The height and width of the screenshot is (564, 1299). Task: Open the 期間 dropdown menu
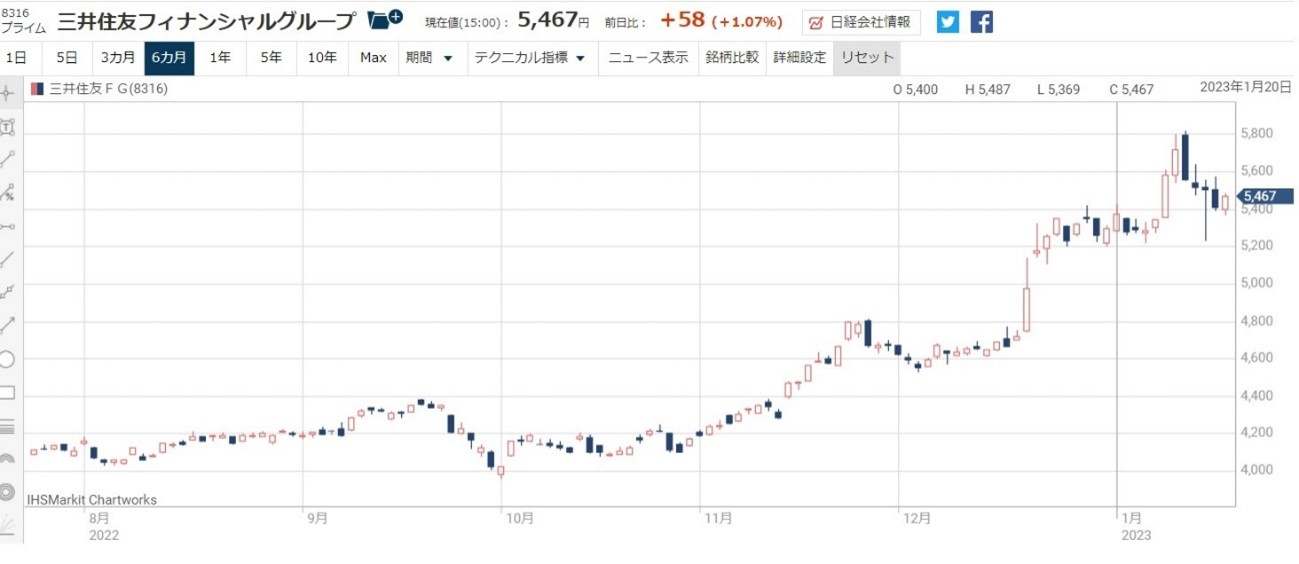click(x=429, y=58)
